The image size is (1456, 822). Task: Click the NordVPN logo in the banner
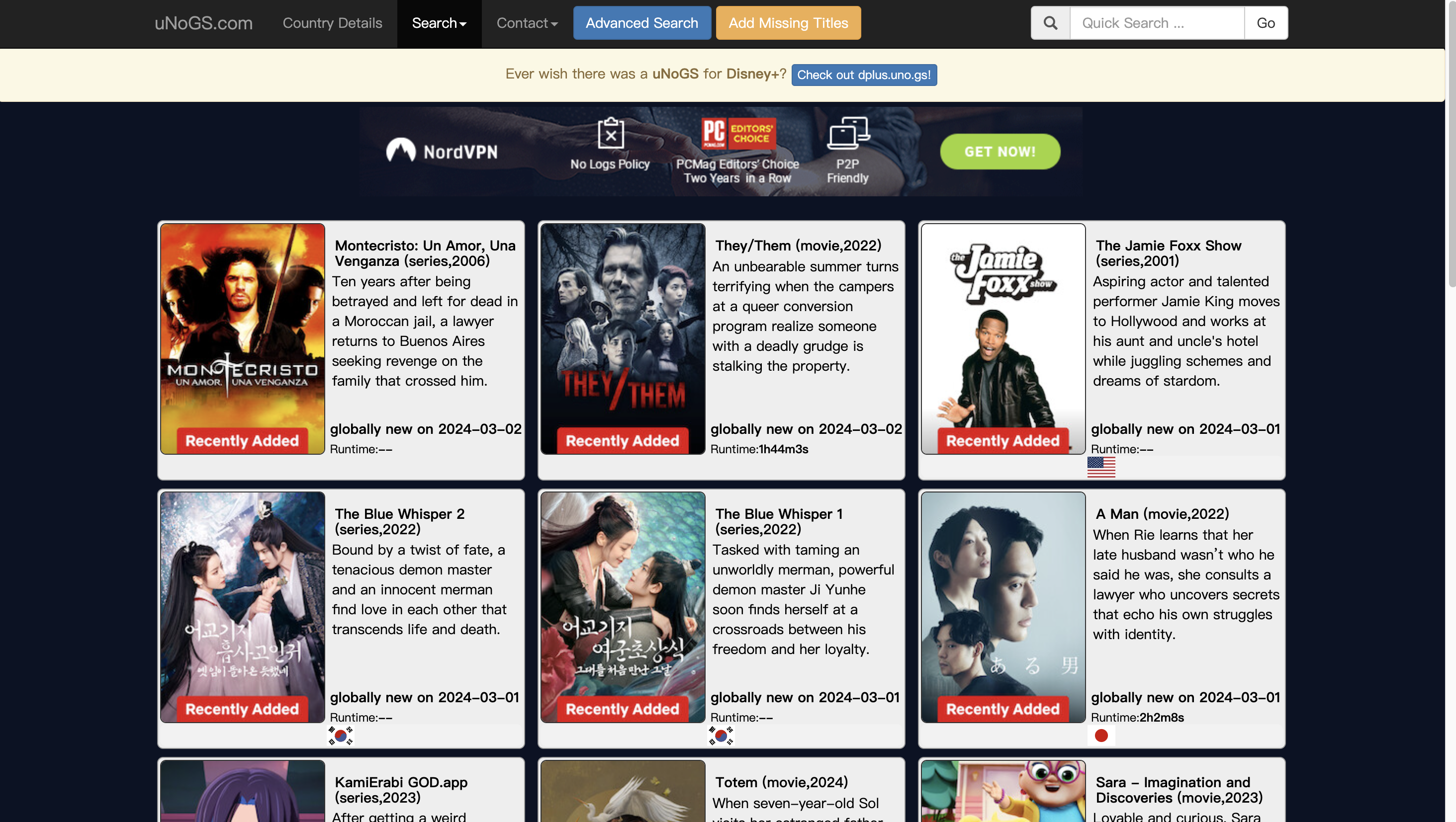tap(442, 151)
